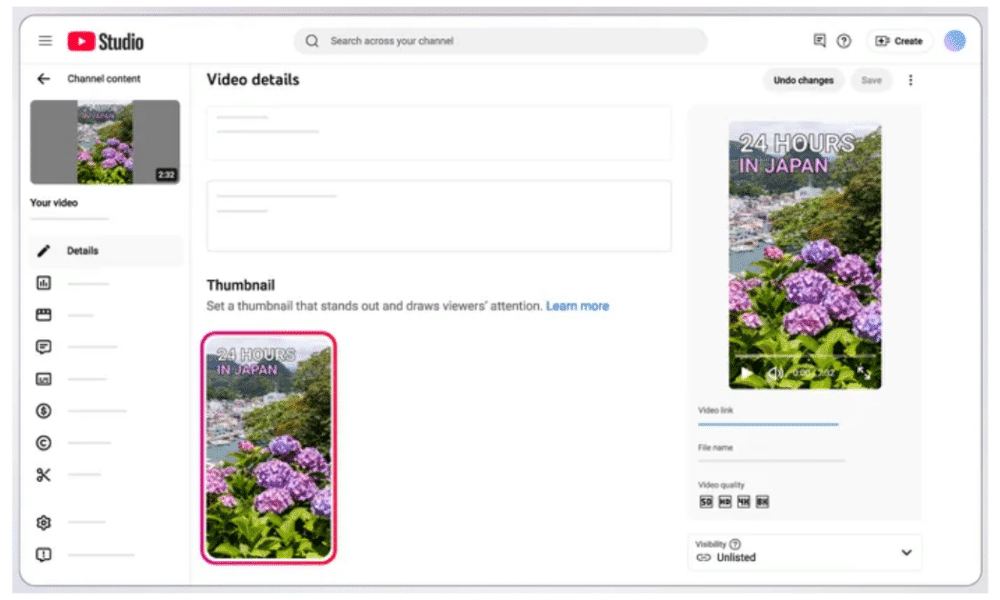
Task: Open the Subtitles icon in sidebar
Action: [x=43, y=379]
